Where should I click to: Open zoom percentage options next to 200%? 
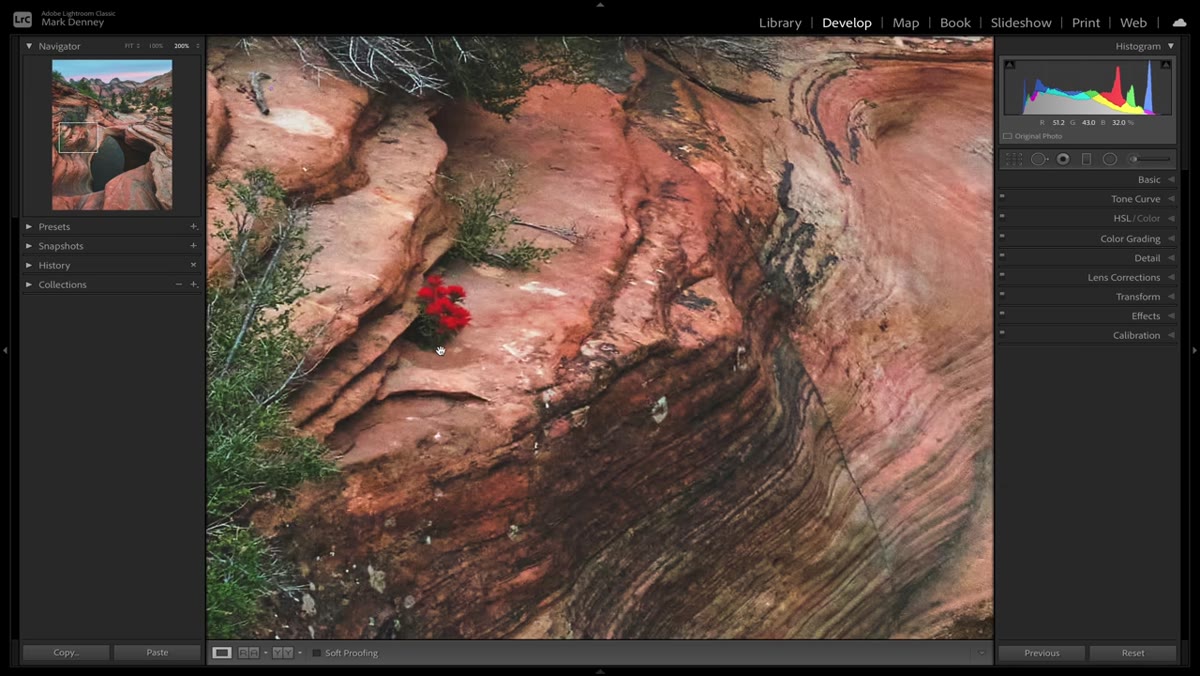[197, 46]
